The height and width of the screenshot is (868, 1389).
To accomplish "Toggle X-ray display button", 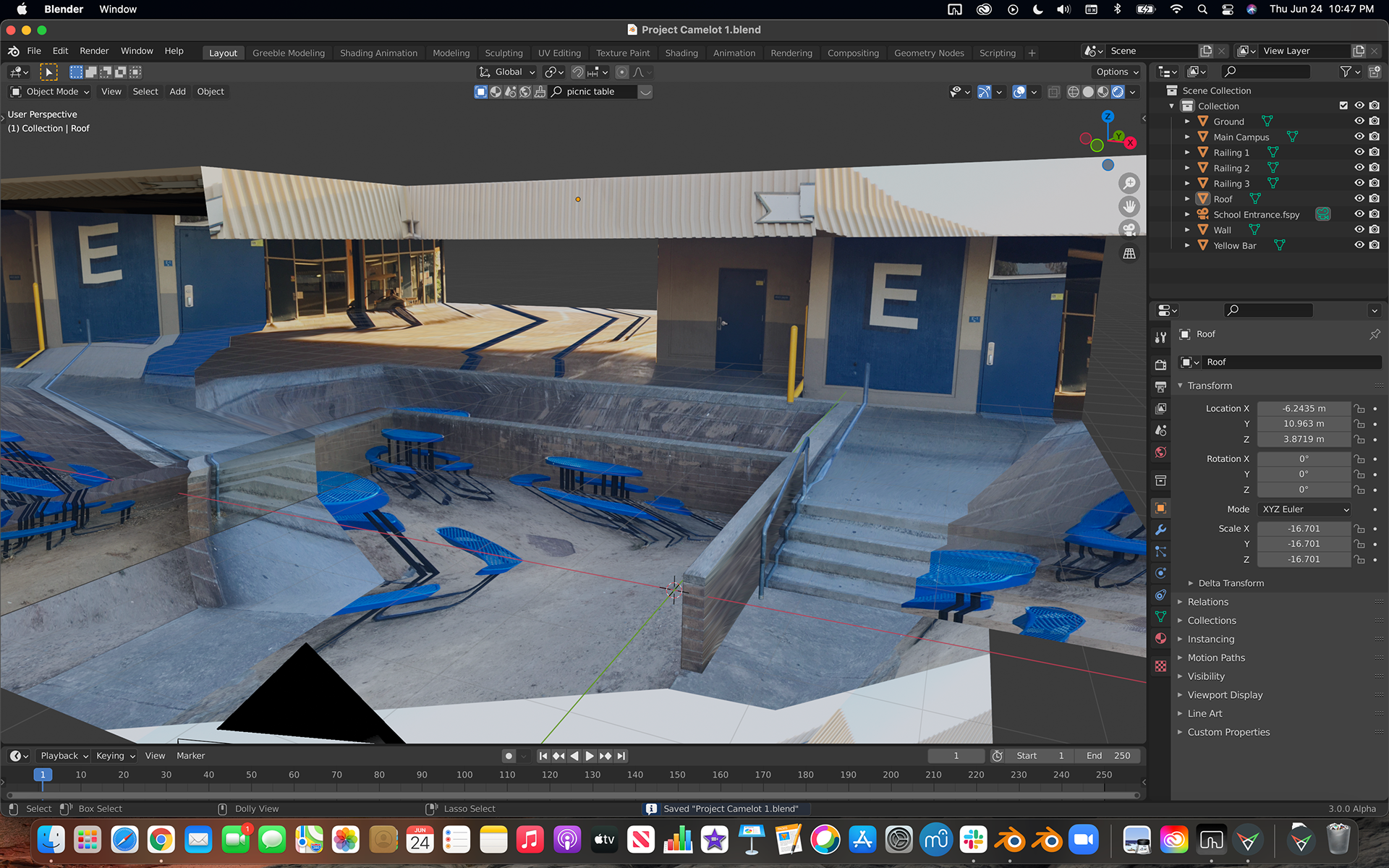I will click(x=1054, y=92).
